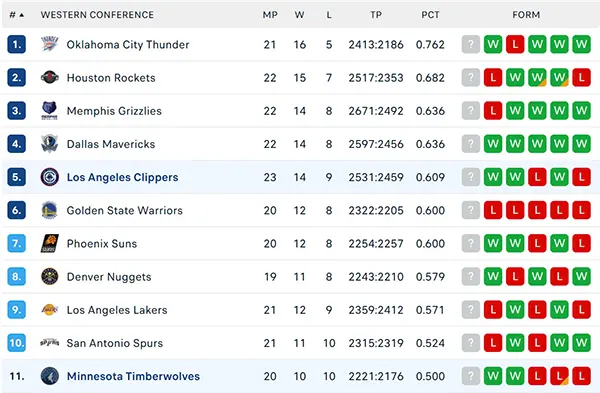Viewport: 600px width, 393px height.
Task: Click the Los Angeles Lakers logo
Action: (x=50, y=310)
